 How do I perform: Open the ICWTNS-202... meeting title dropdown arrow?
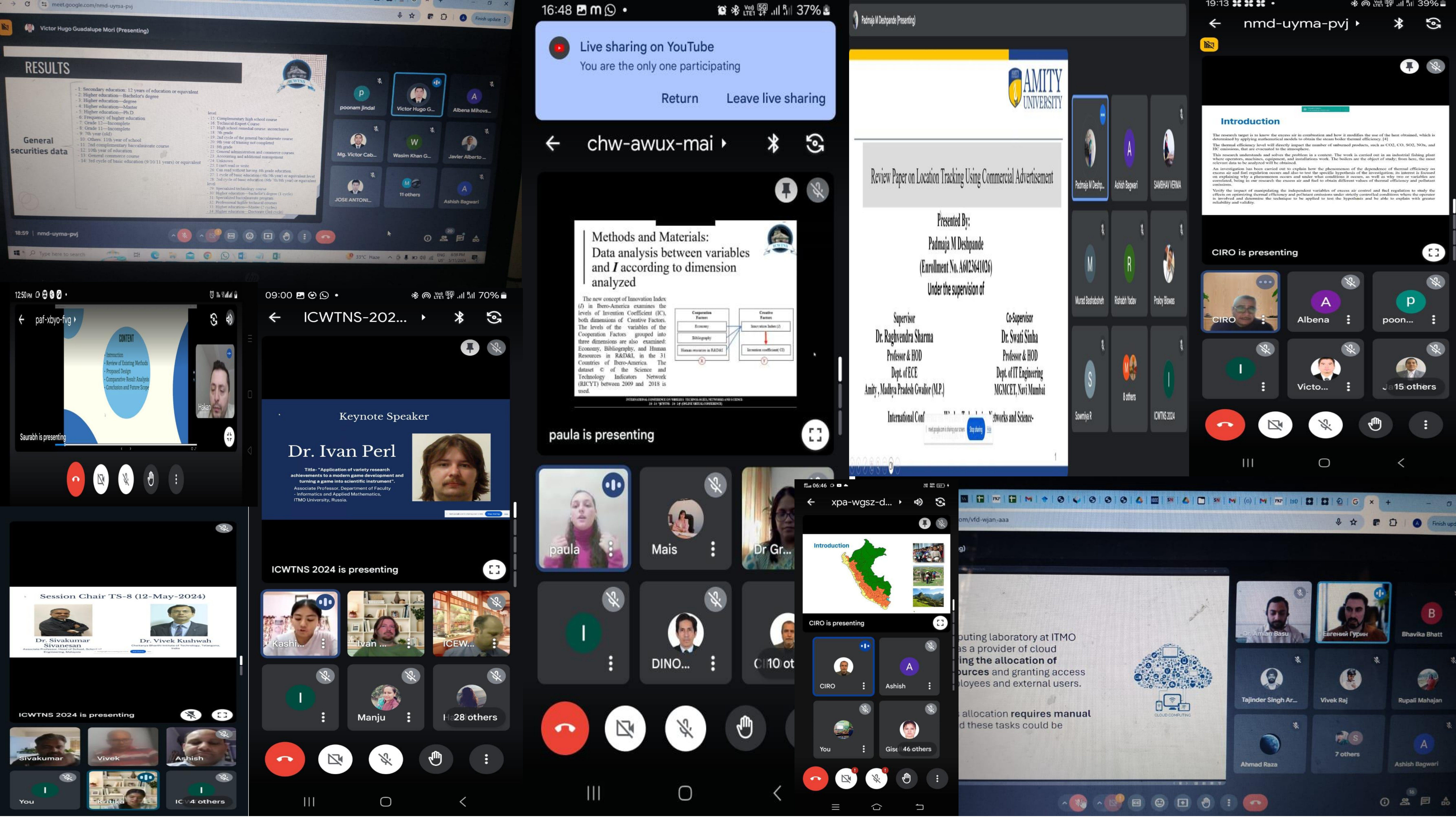pos(423,318)
